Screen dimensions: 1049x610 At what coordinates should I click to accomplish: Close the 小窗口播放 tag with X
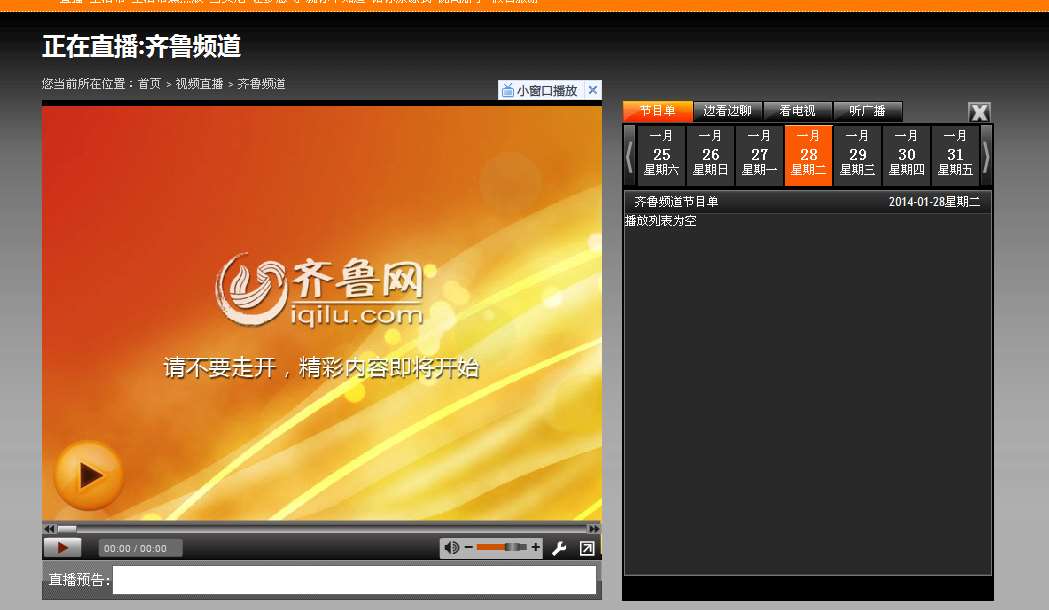[x=593, y=90]
